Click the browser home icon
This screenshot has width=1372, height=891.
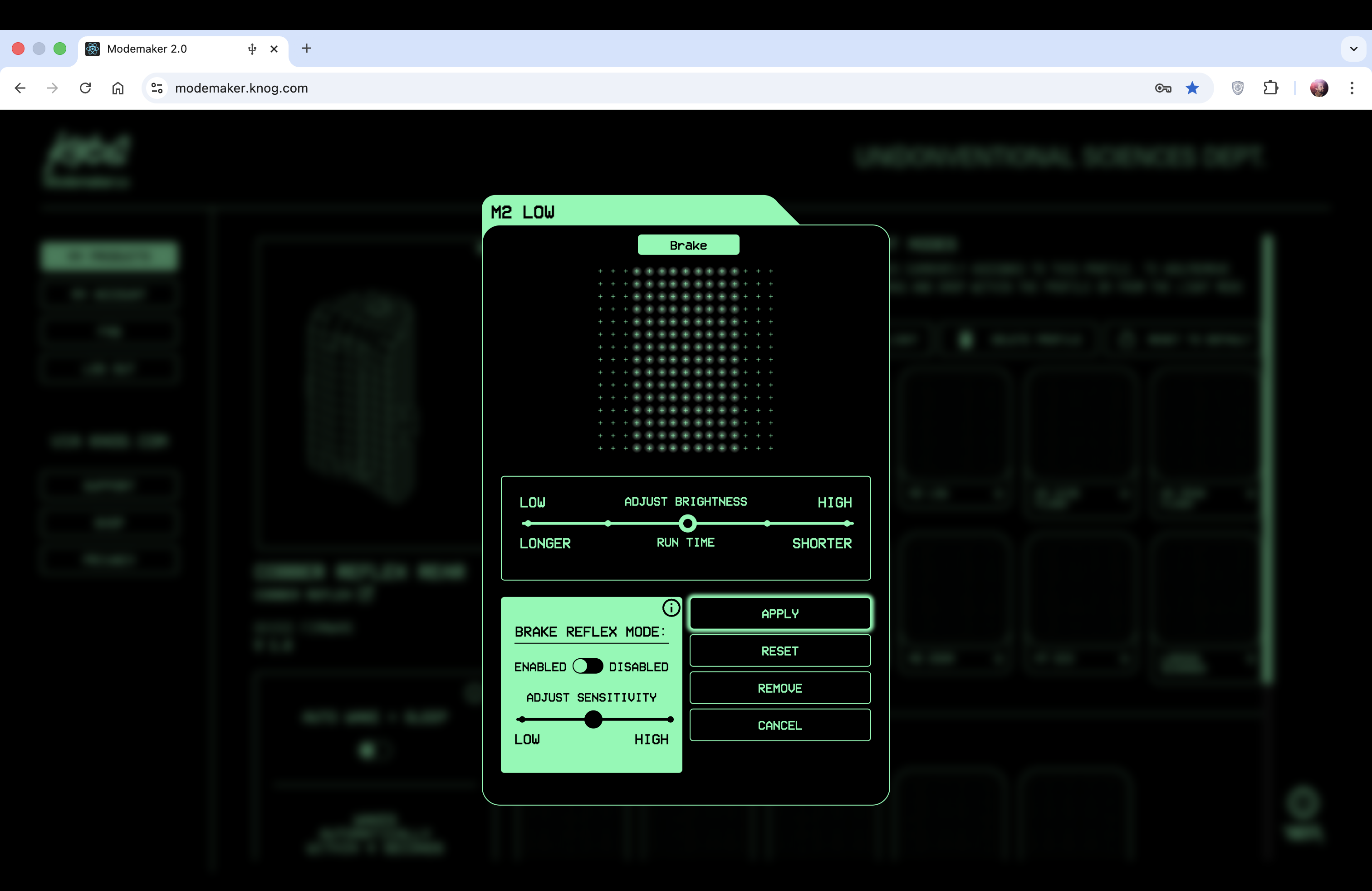coord(119,88)
